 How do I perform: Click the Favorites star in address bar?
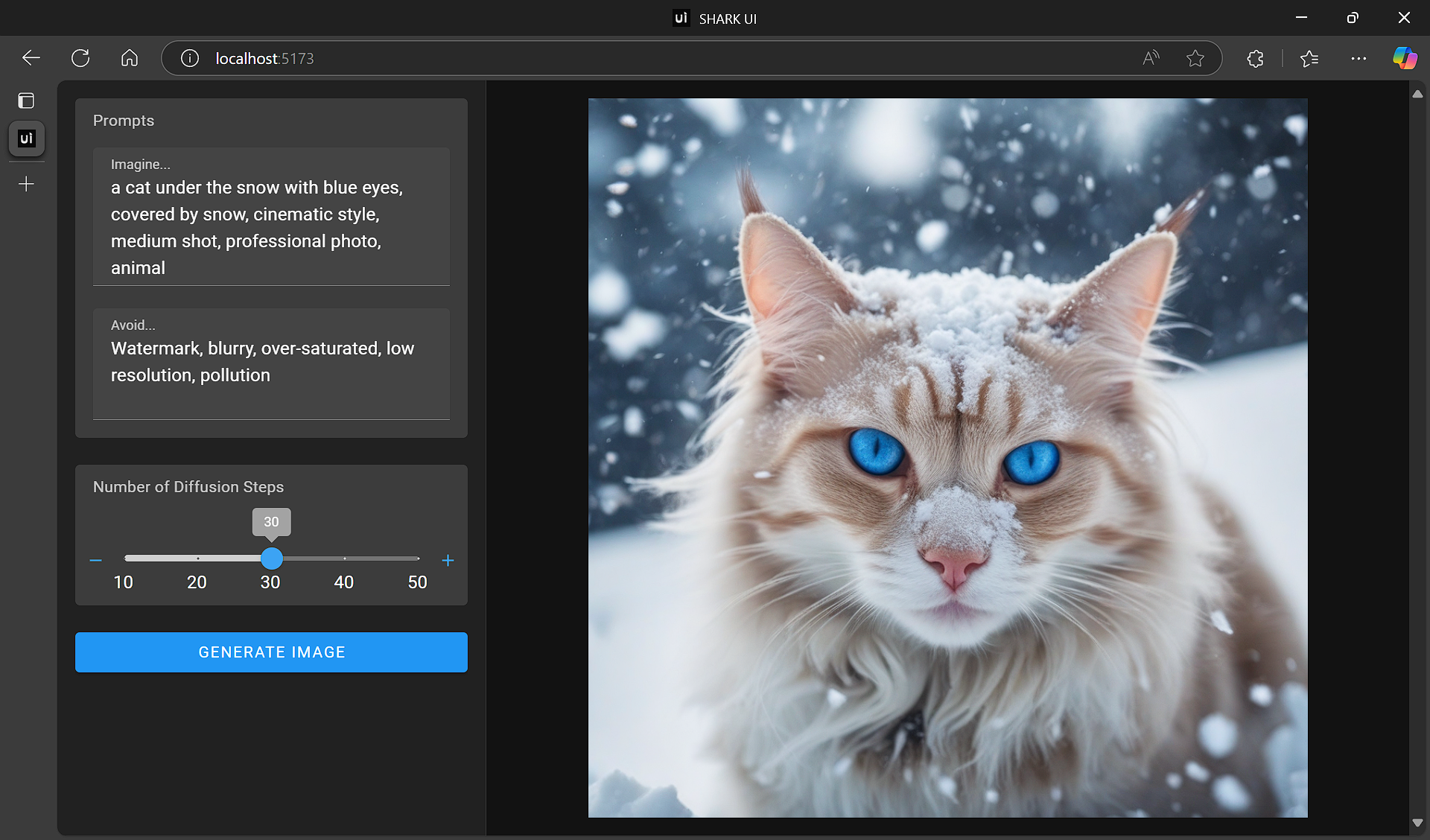click(x=1195, y=57)
